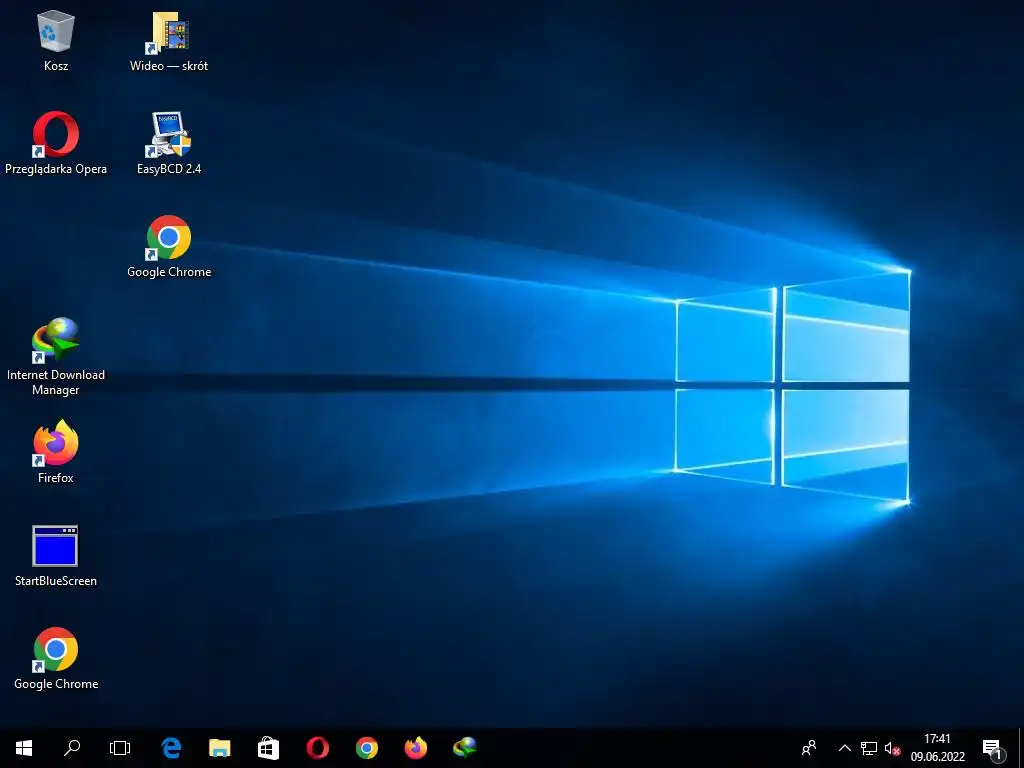Image resolution: width=1024 pixels, height=768 pixels.
Task: Open Microsoft Store from the taskbar
Action: click(x=268, y=748)
